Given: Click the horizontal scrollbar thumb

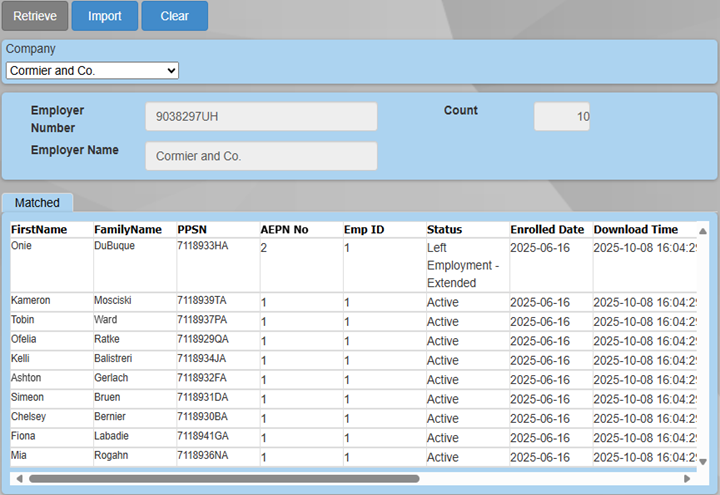Looking at the screenshot, I should tap(300, 479).
